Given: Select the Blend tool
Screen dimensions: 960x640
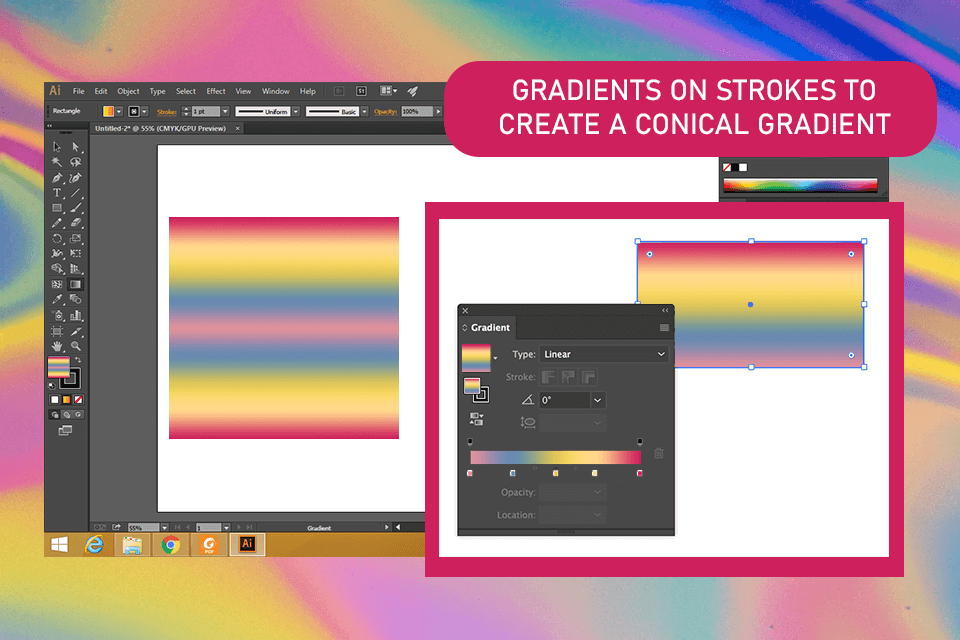Looking at the screenshot, I should [x=75, y=299].
